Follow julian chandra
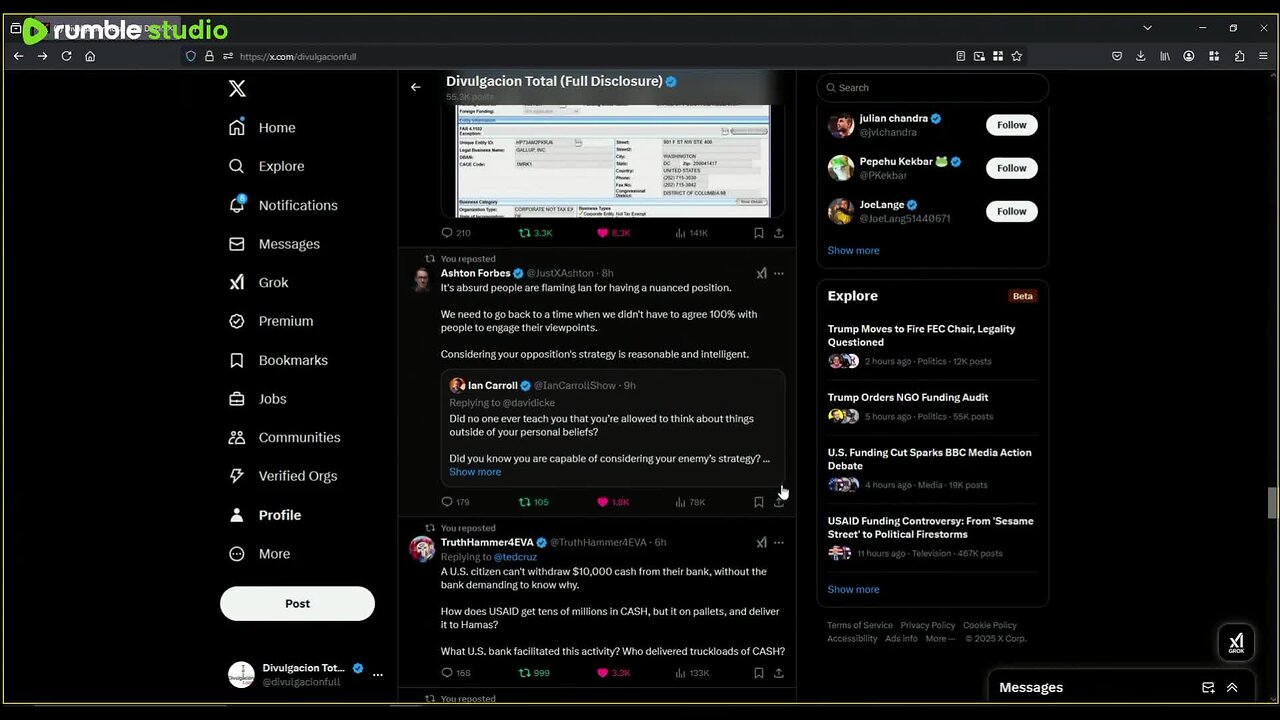This screenshot has height=720, width=1280. 1011,125
